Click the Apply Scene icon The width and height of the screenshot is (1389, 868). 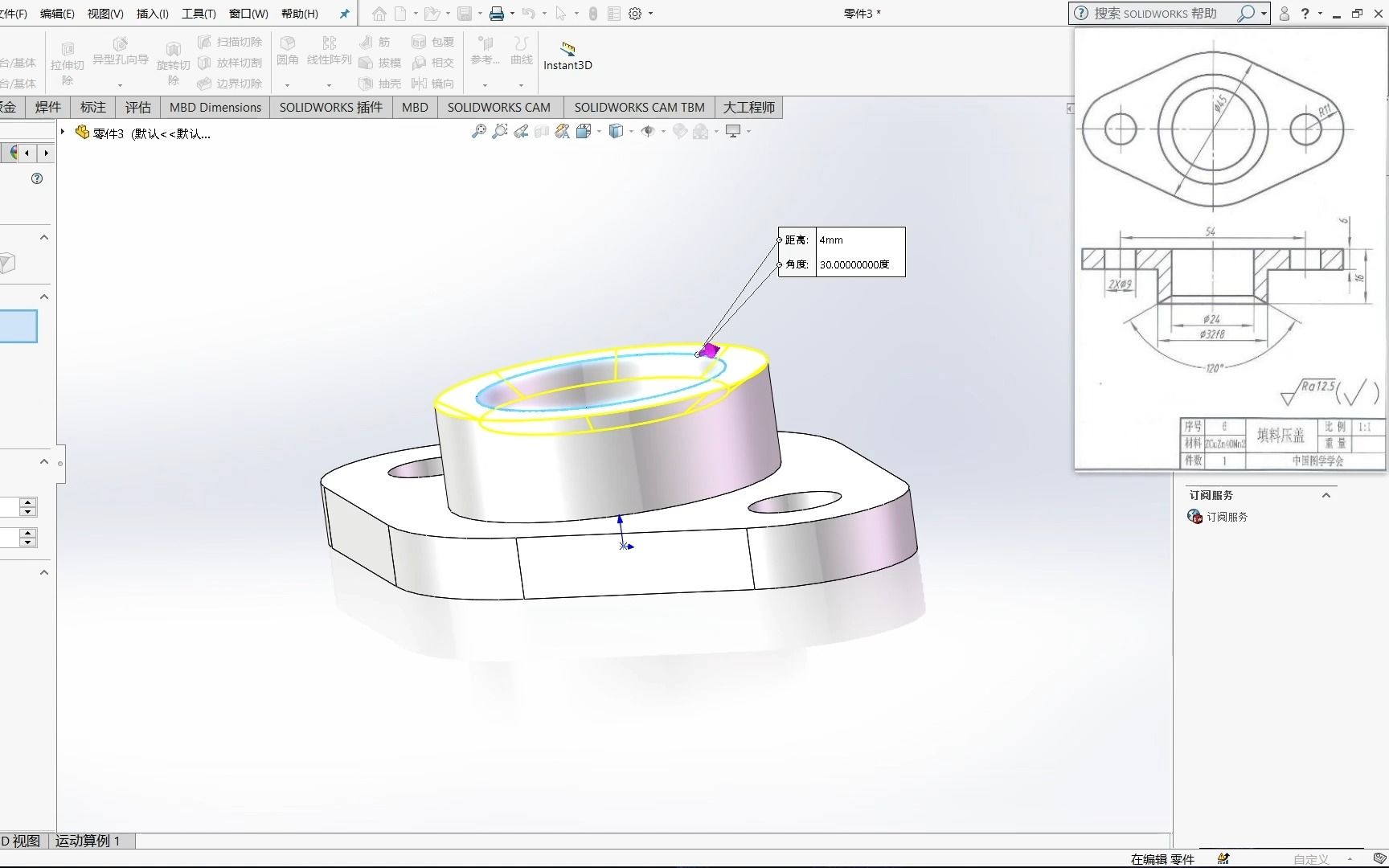click(701, 131)
